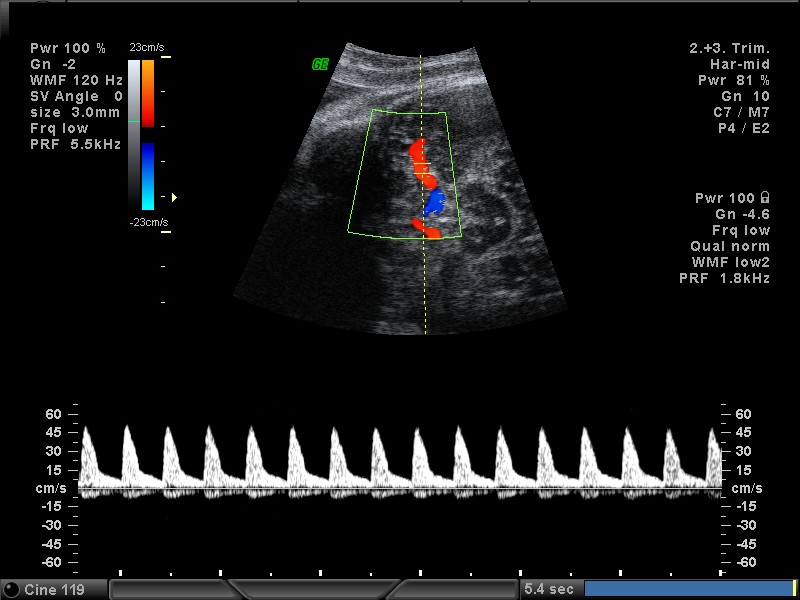
Task: Click the Gn -2 gain setting
Action: pos(53,64)
